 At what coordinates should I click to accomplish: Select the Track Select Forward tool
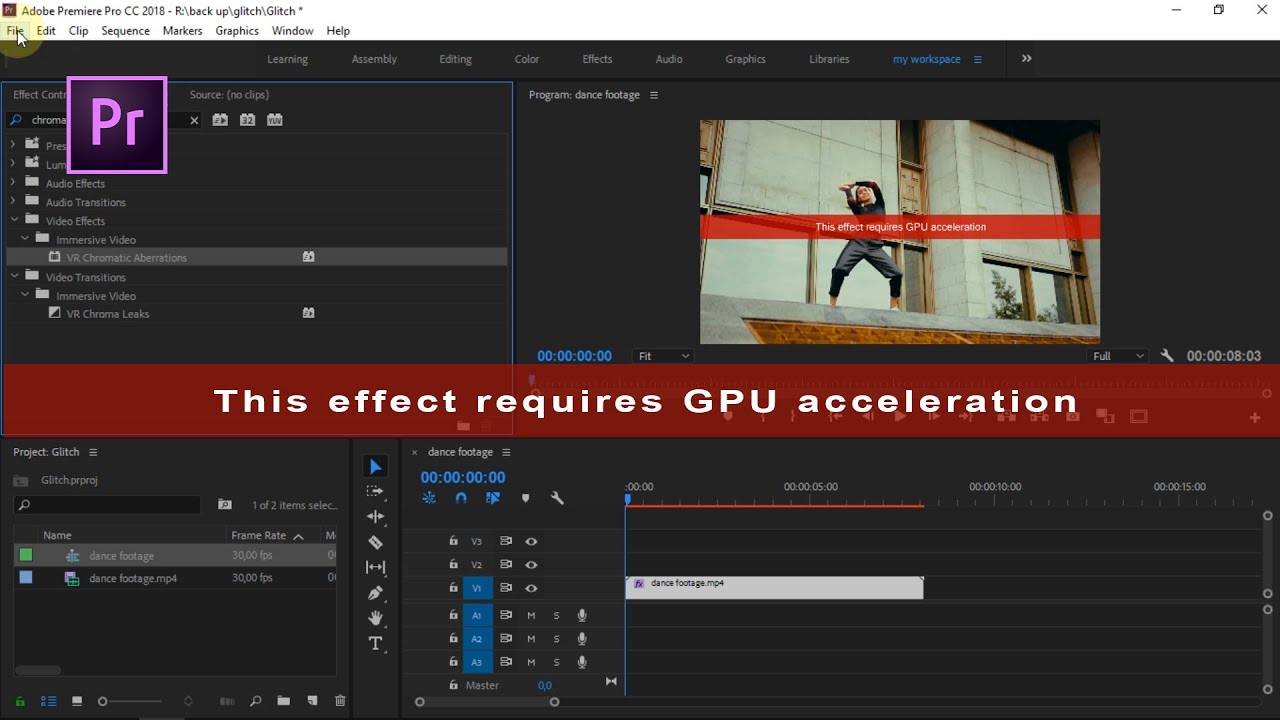click(x=375, y=491)
